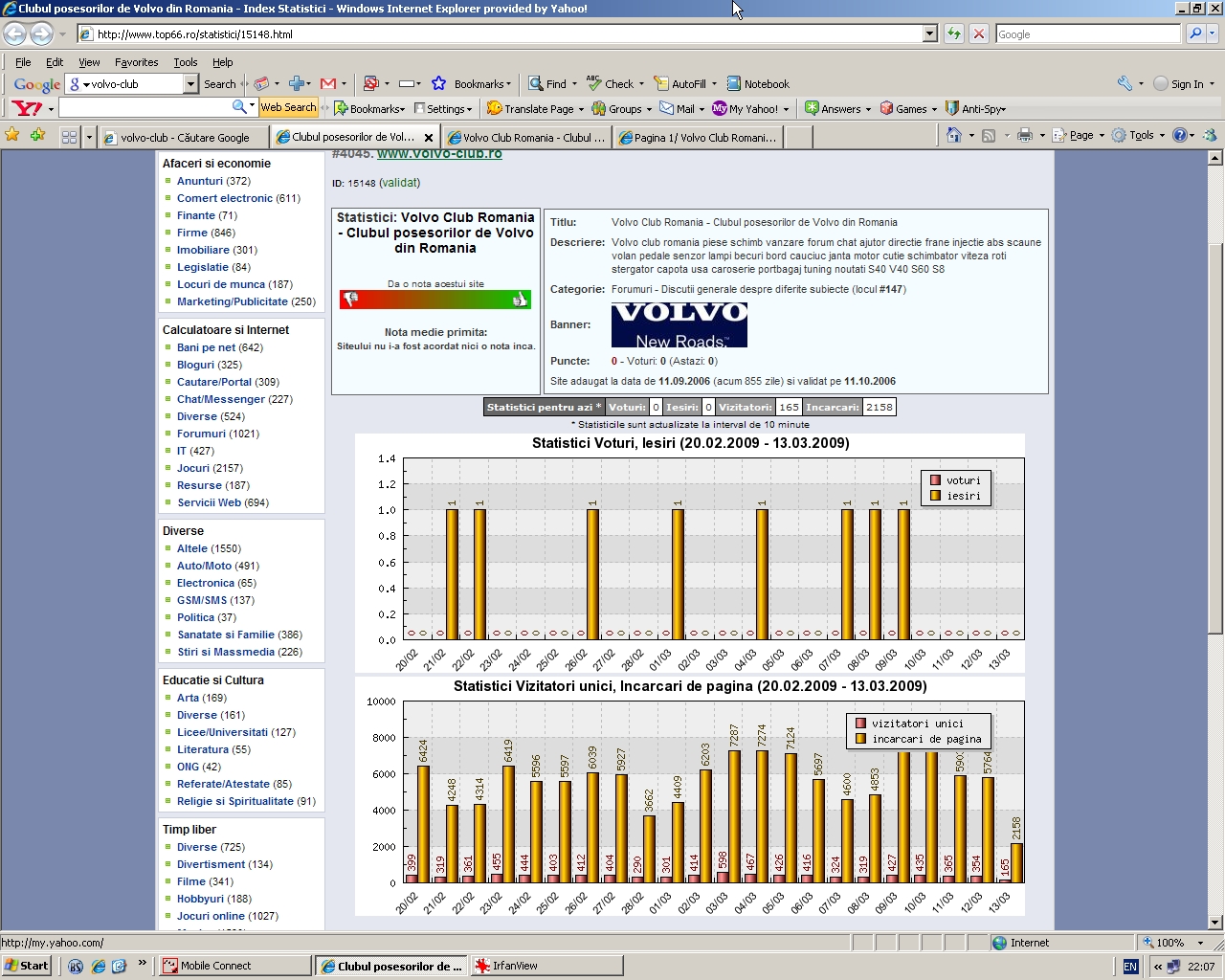This screenshot has height=980, width=1225.
Task: Click the Stop loading red X icon
Action: click(978, 33)
